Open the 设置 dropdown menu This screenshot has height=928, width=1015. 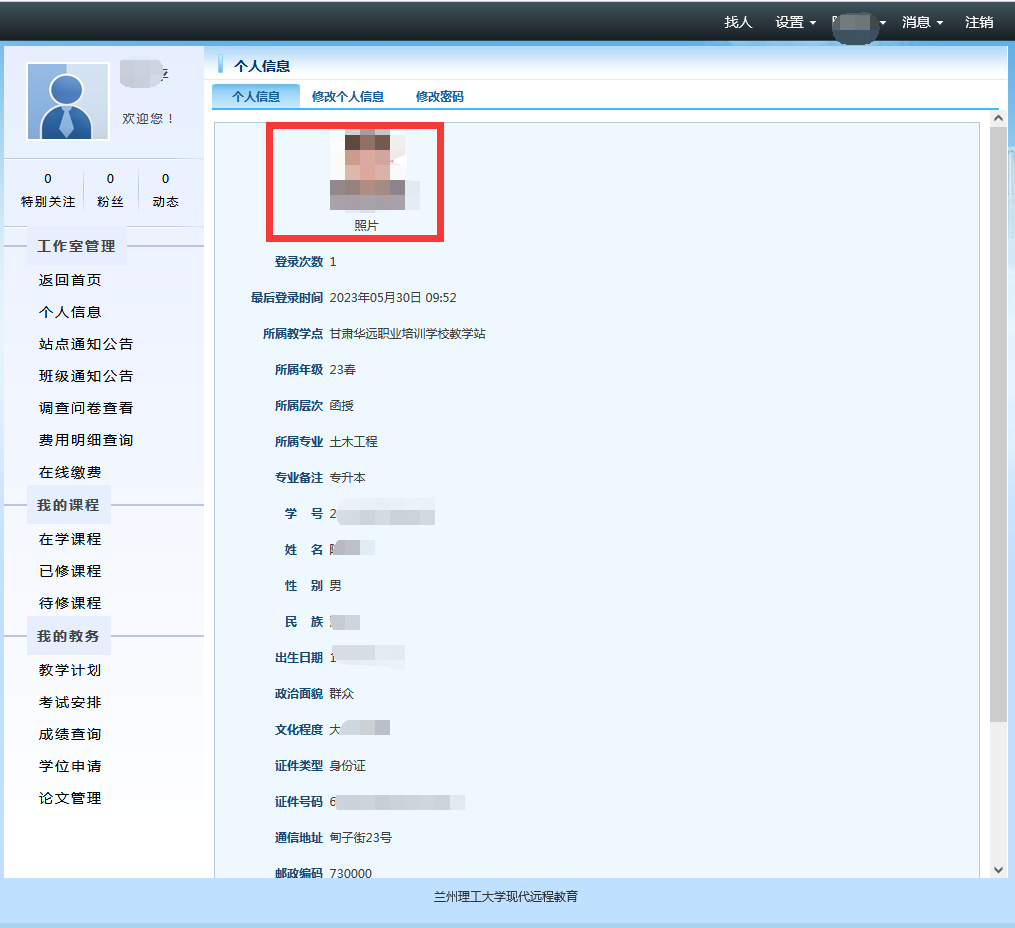point(795,22)
